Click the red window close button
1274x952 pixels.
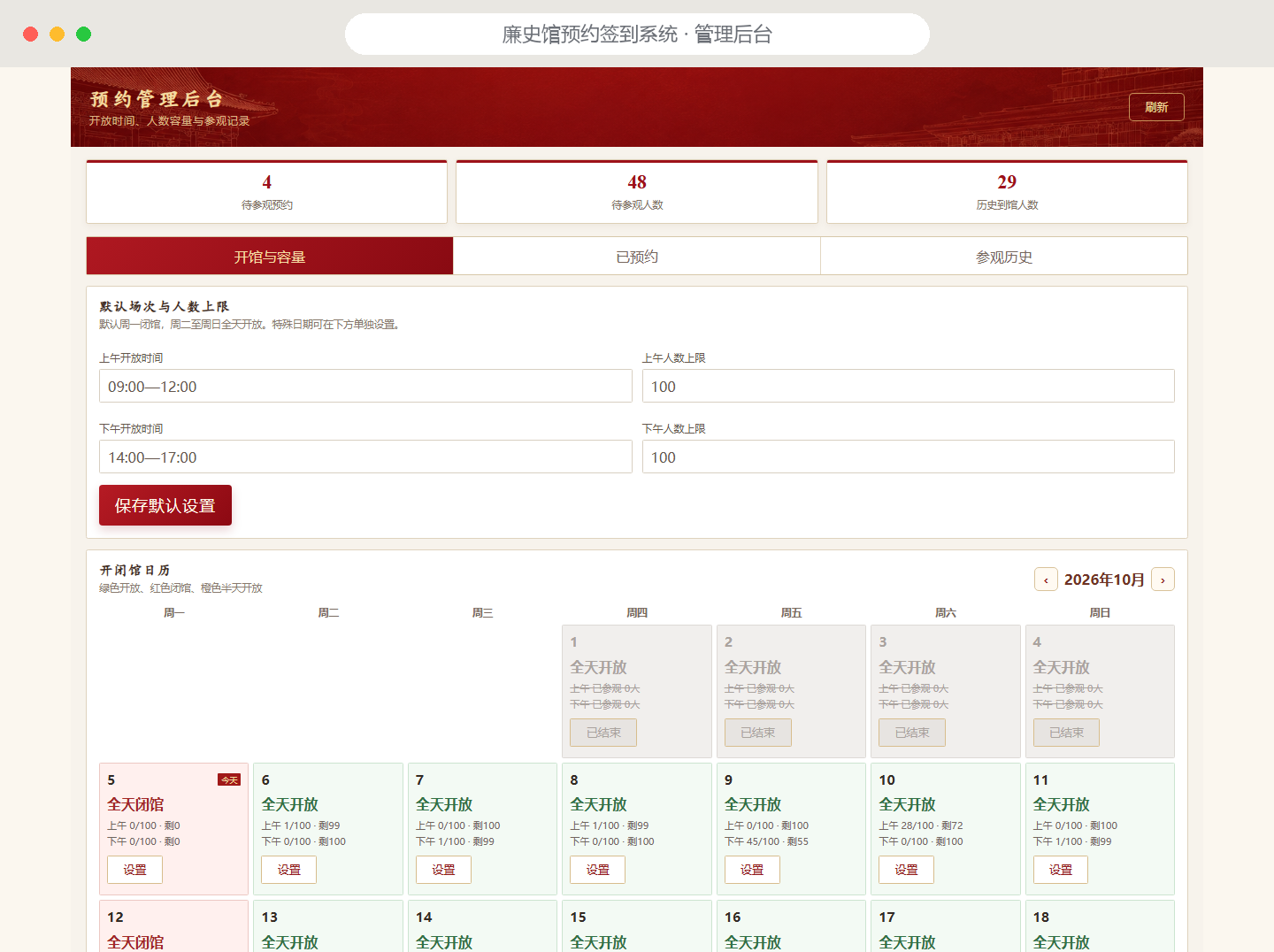pyautogui.click(x=31, y=34)
